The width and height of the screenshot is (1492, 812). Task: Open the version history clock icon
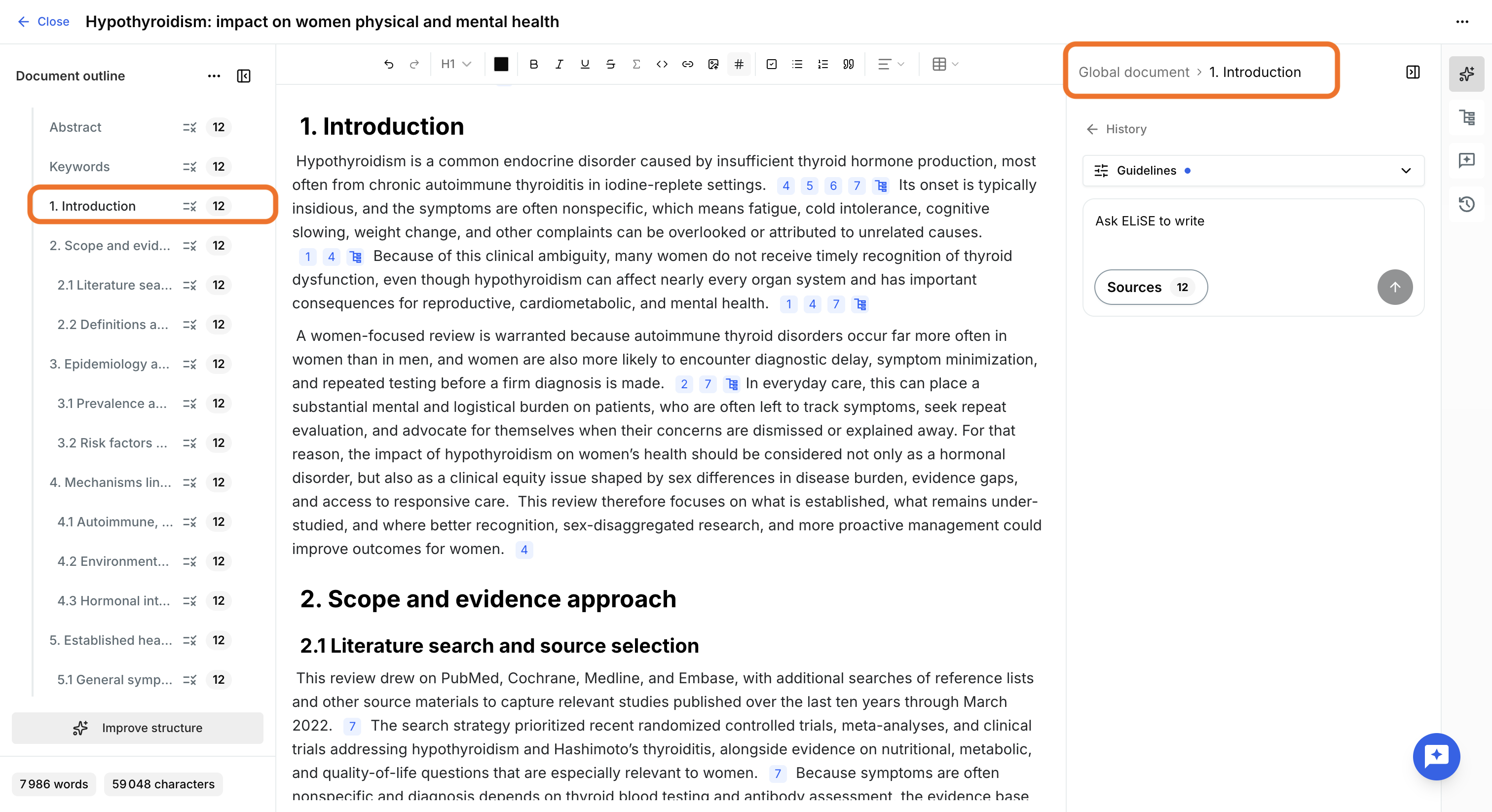pos(1466,204)
